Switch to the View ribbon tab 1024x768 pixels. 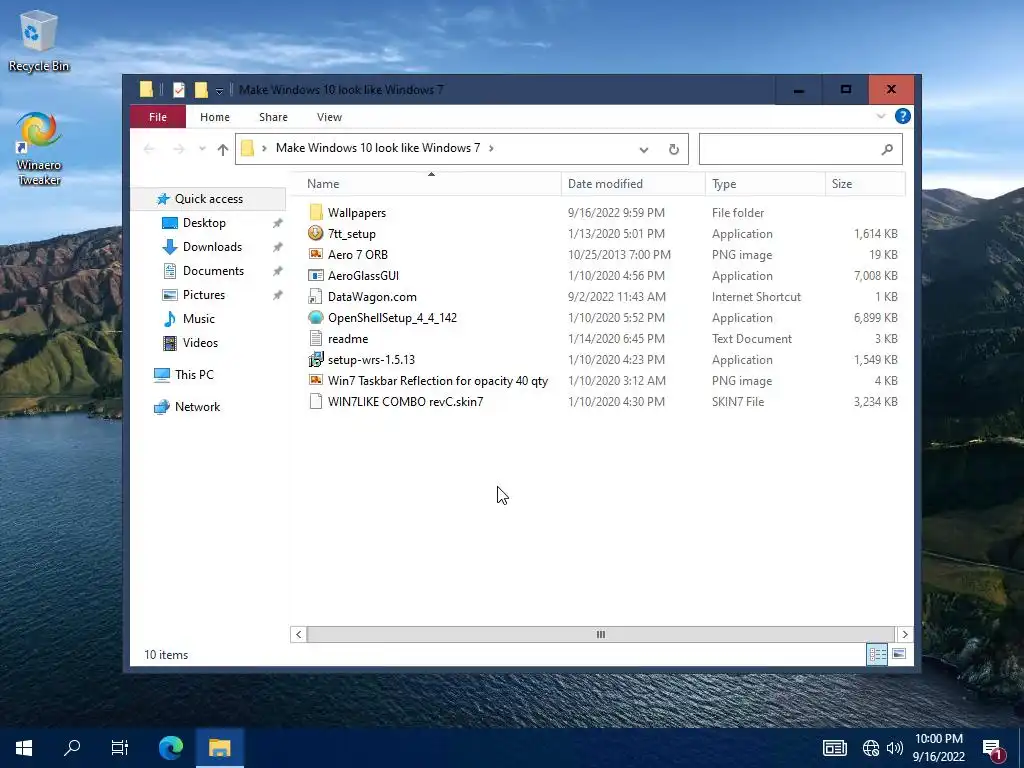click(x=329, y=117)
